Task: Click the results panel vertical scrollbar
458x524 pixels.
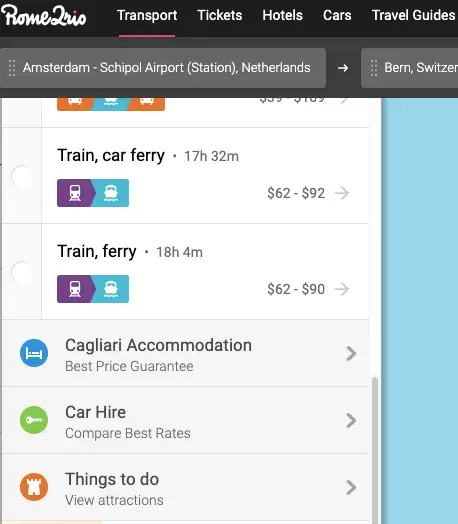Action: point(375,449)
